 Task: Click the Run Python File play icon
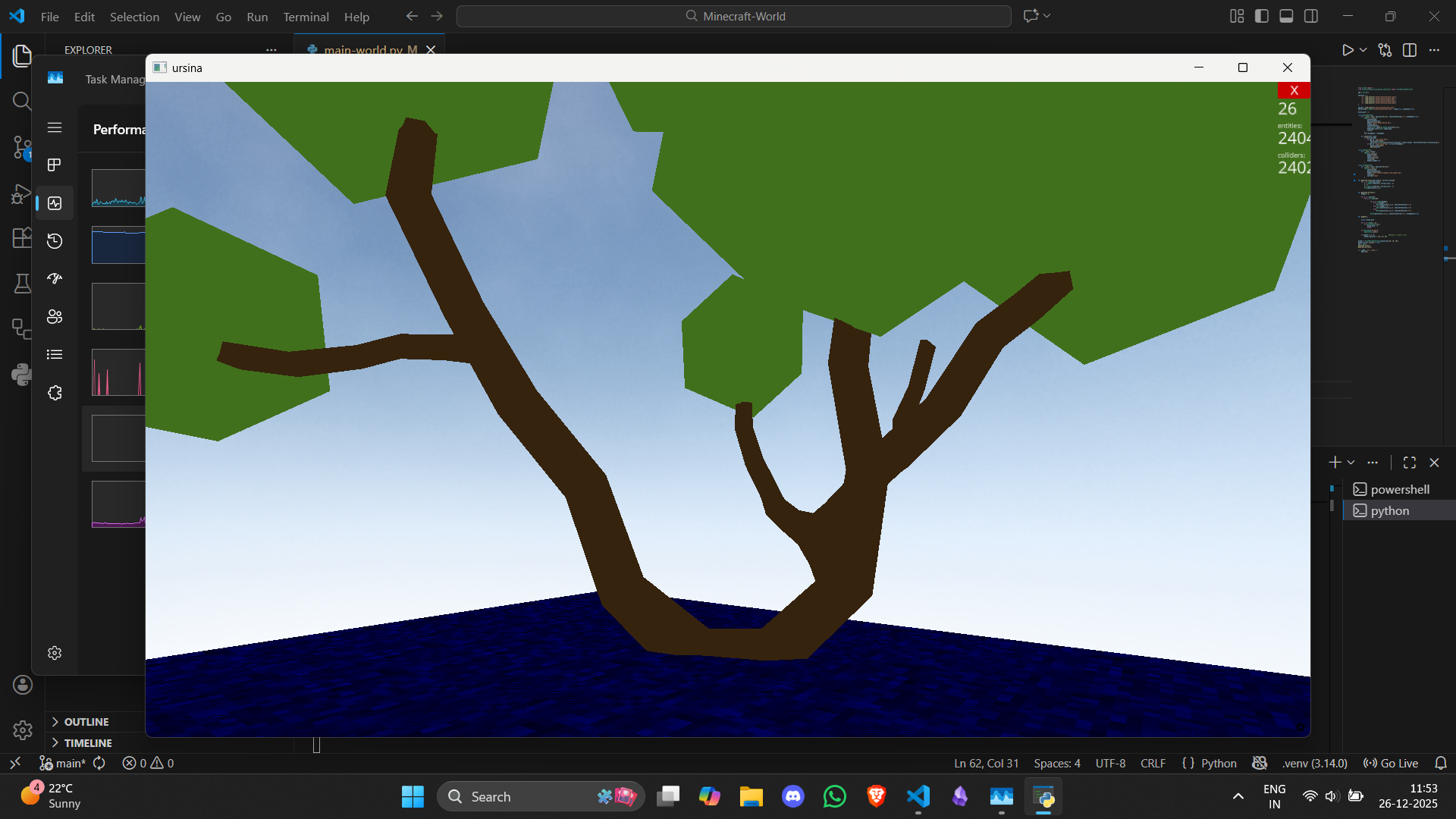[1347, 50]
